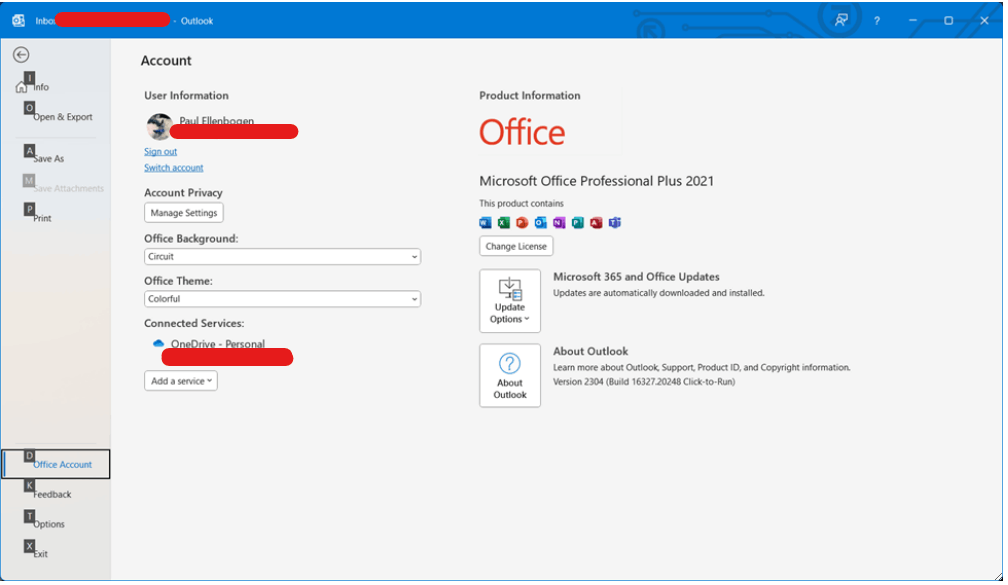This screenshot has height=585, width=1008.
Task: Click the user profile photo
Action: click(x=159, y=127)
